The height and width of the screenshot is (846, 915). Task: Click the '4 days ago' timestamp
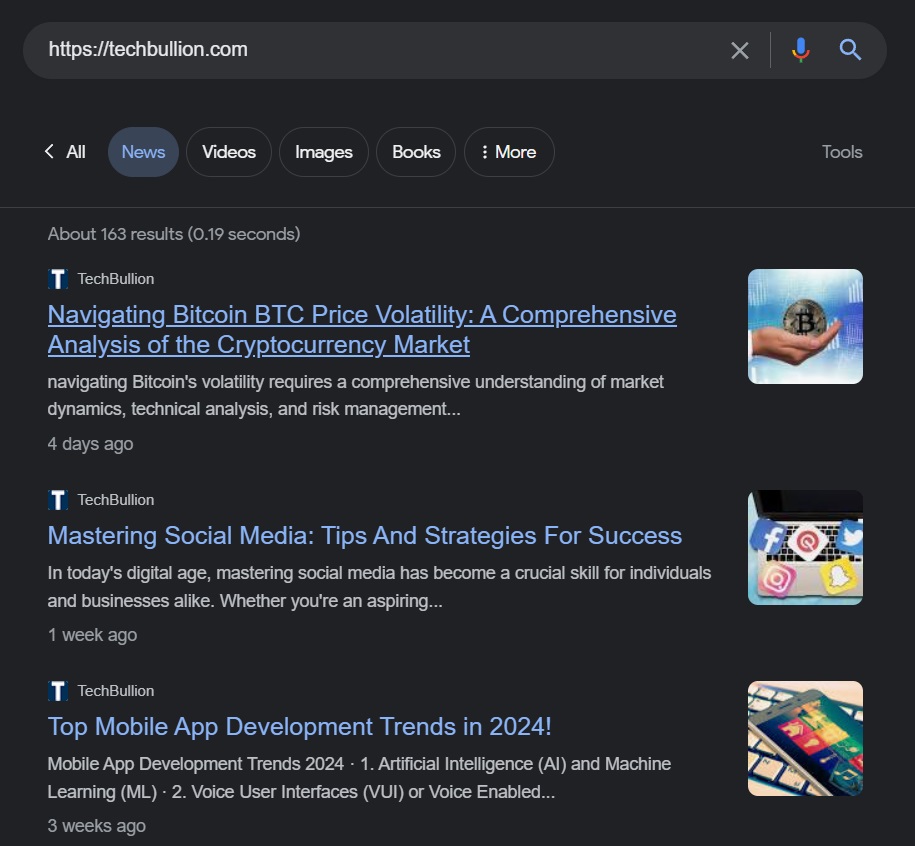90,444
